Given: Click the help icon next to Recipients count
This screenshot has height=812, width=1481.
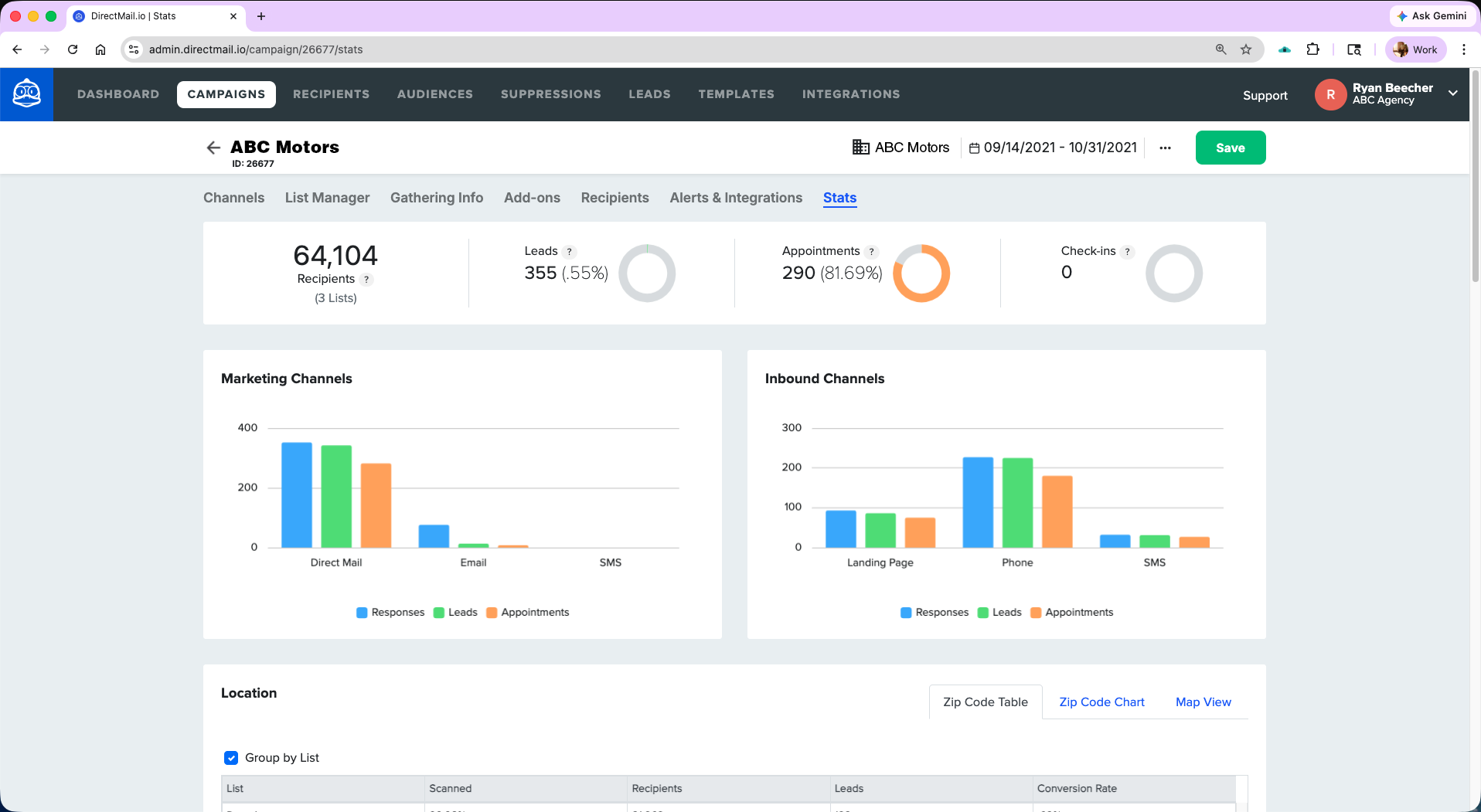Looking at the screenshot, I should click(x=368, y=279).
